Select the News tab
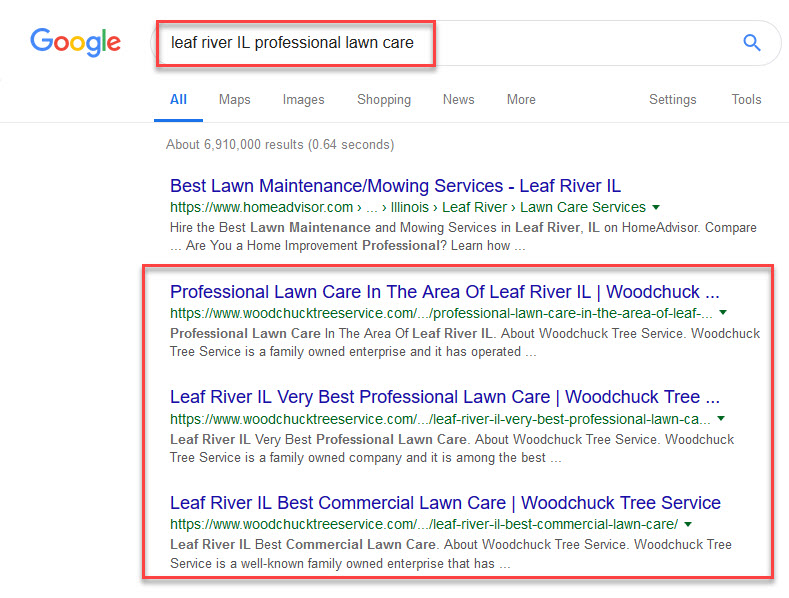 pos(458,100)
